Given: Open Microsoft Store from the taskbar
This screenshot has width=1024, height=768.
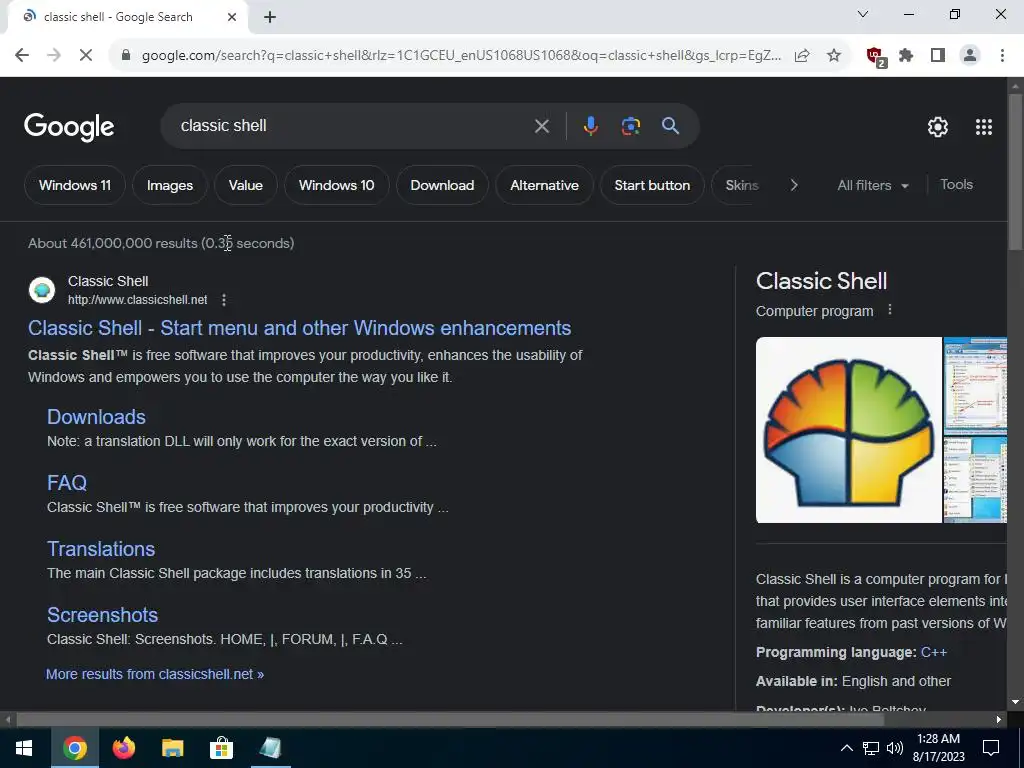Looking at the screenshot, I should (221, 748).
